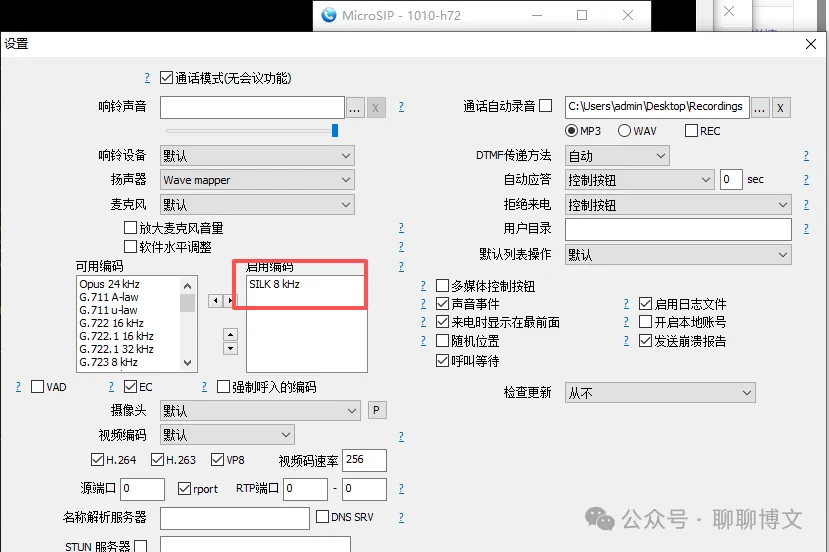Open 摄像头 dropdown

coord(260,410)
